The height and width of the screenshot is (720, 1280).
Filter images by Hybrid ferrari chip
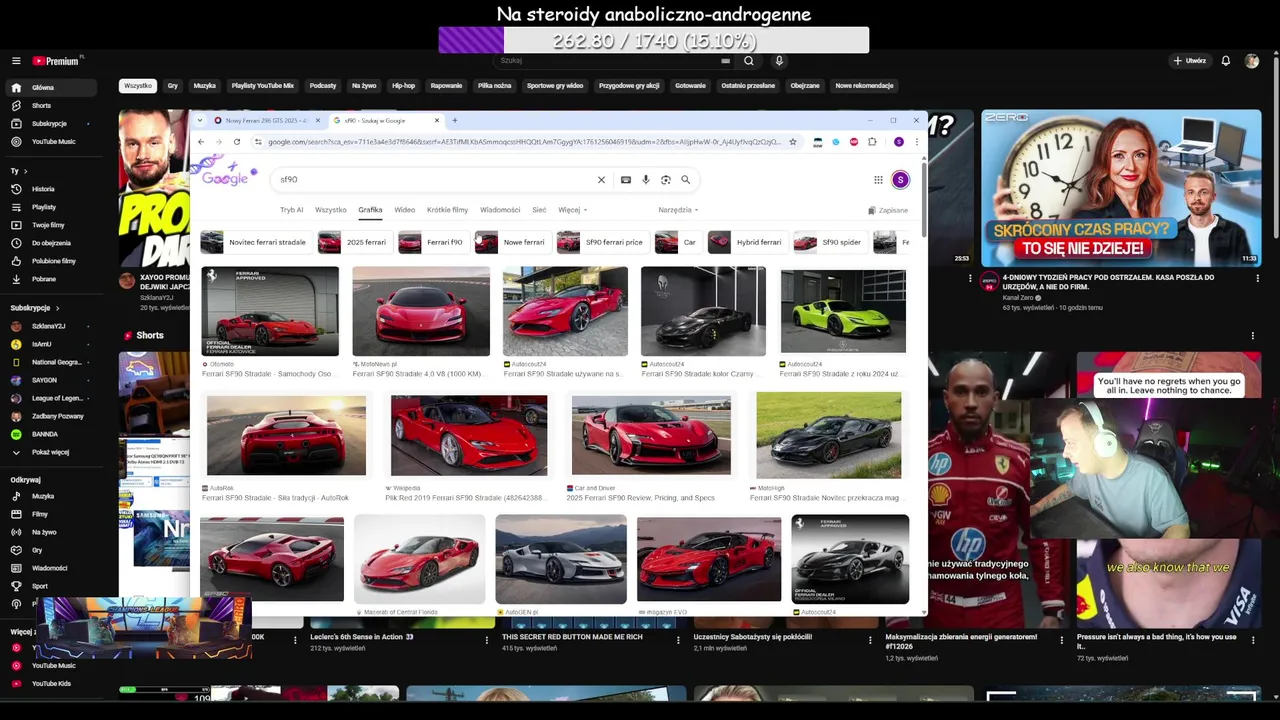(748, 242)
